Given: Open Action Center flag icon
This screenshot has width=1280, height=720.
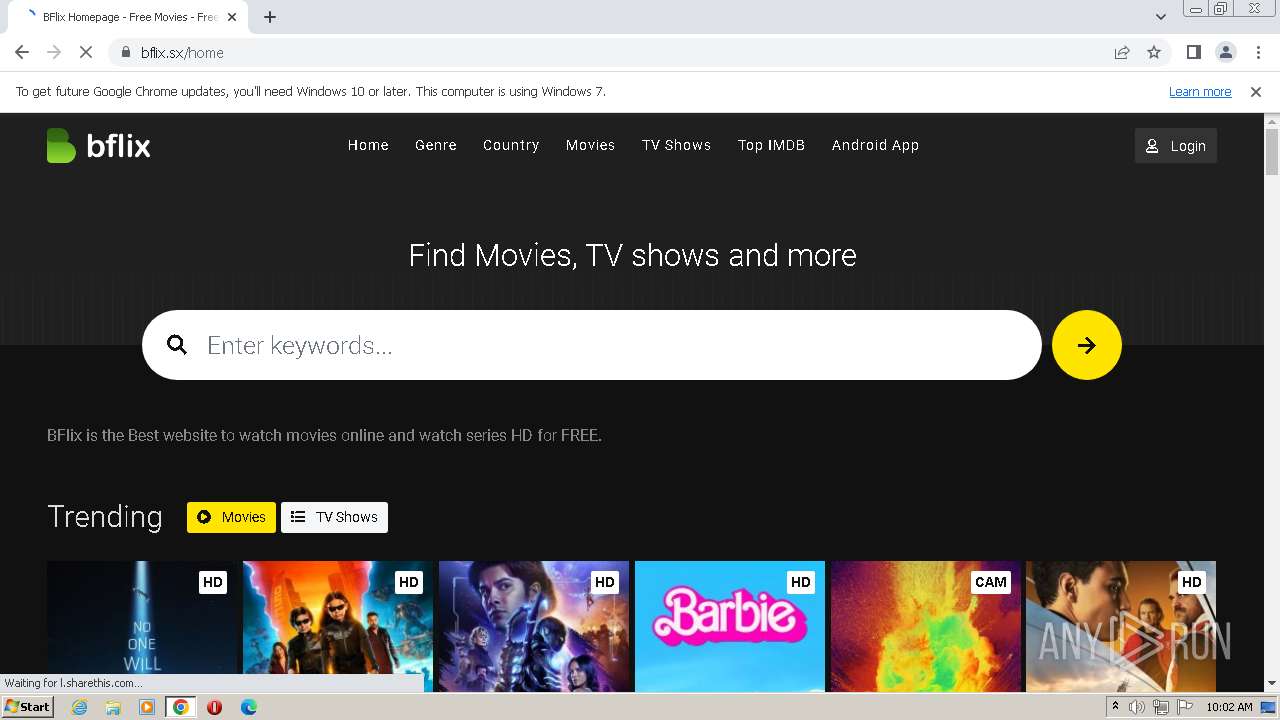Looking at the screenshot, I should click(1185, 707).
